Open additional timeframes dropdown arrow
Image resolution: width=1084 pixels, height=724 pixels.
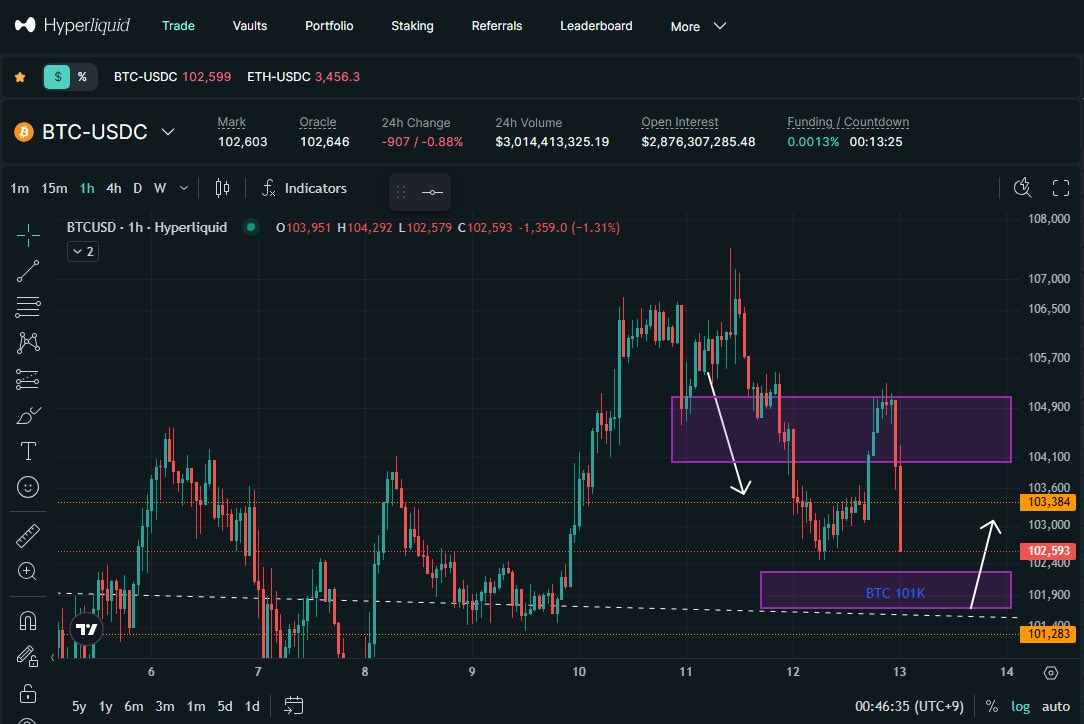coord(184,188)
